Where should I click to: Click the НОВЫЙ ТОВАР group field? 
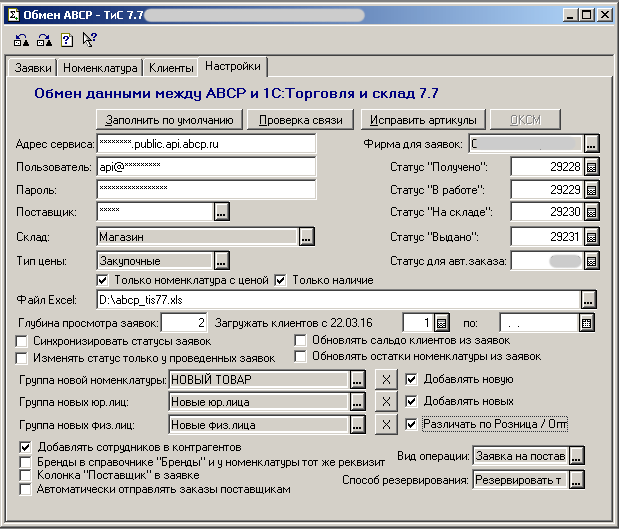[259, 380]
